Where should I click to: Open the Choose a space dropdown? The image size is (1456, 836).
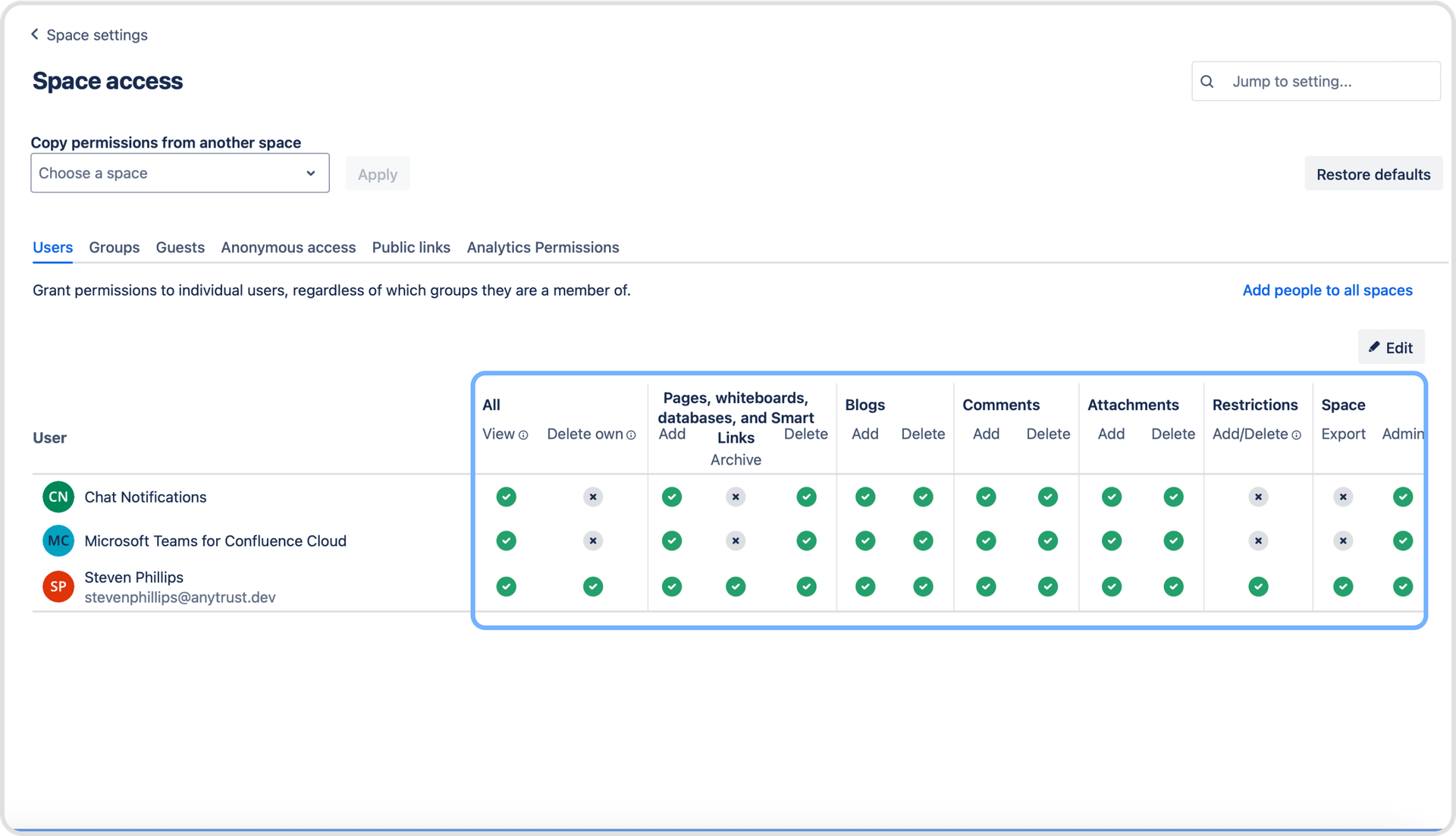[x=180, y=174]
